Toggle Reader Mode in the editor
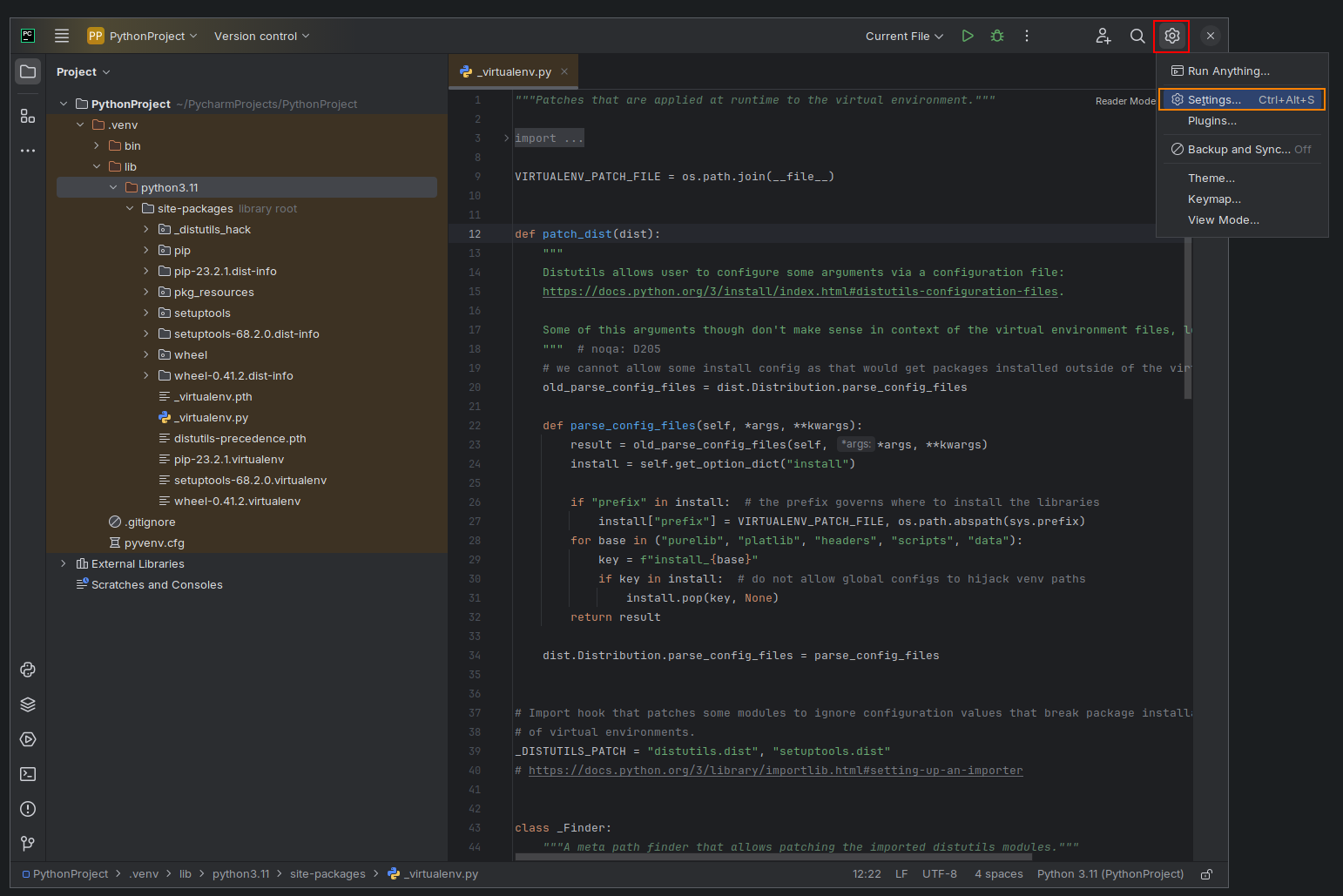 click(x=1124, y=101)
